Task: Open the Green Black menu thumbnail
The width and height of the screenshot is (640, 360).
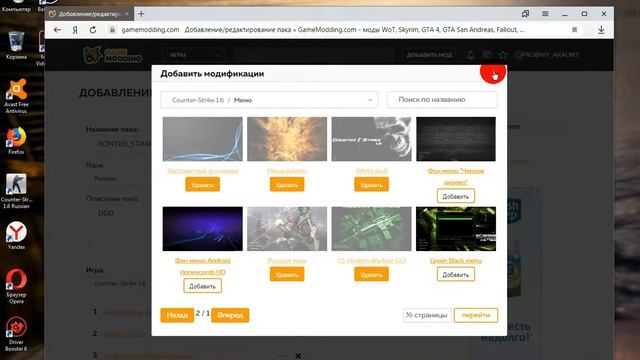Action: click(x=456, y=229)
